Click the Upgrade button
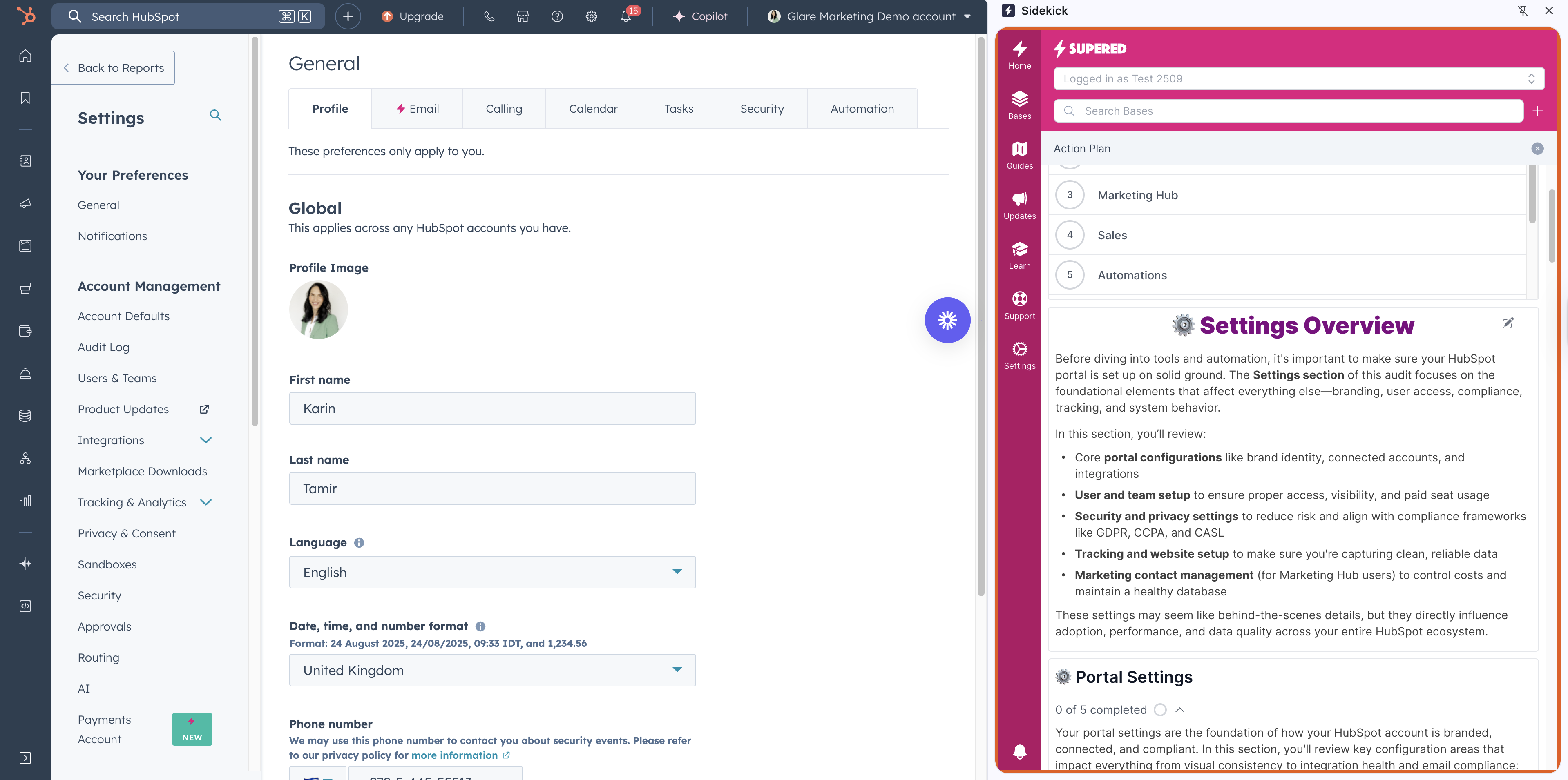Image resolution: width=1568 pixels, height=780 pixels. point(412,16)
